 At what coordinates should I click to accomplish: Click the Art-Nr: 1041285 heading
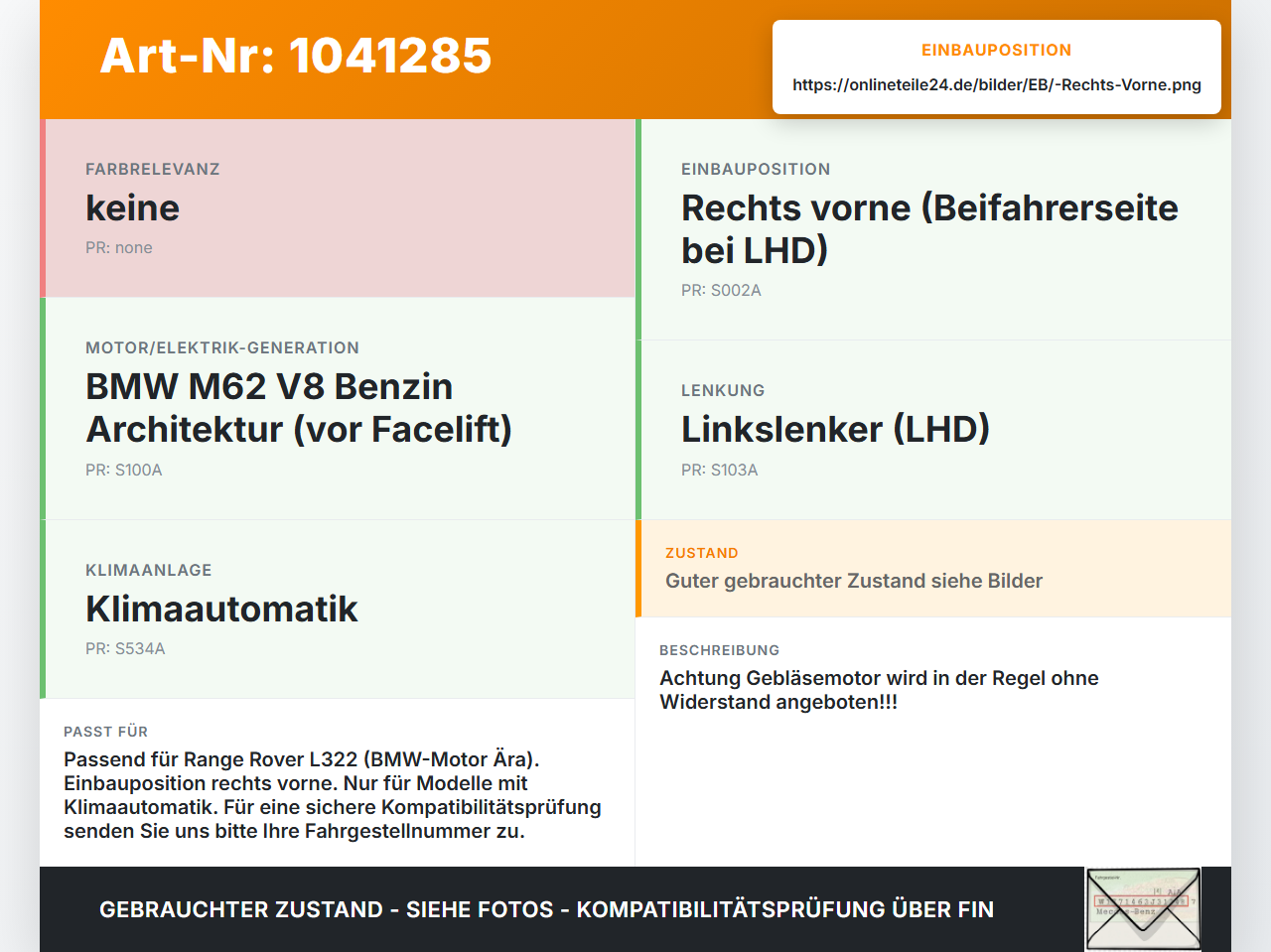coord(296,56)
